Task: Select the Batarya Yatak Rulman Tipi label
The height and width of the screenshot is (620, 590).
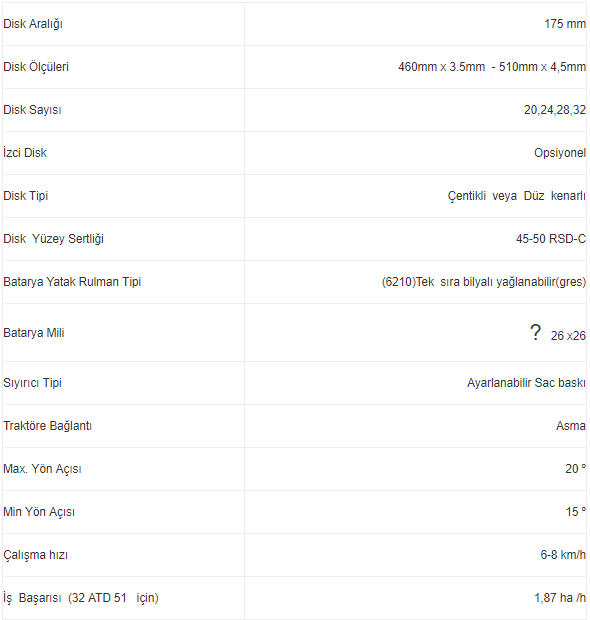Action: (x=72, y=282)
